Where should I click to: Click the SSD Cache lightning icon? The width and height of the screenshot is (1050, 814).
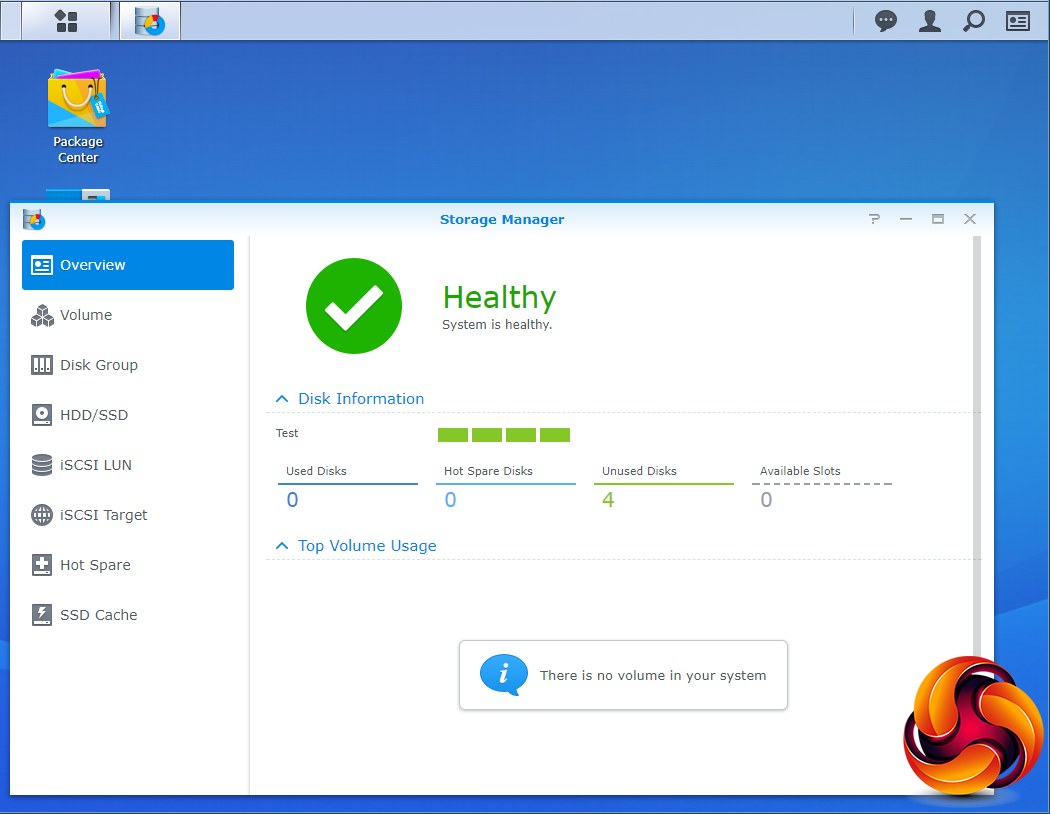click(x=42, y=615)
